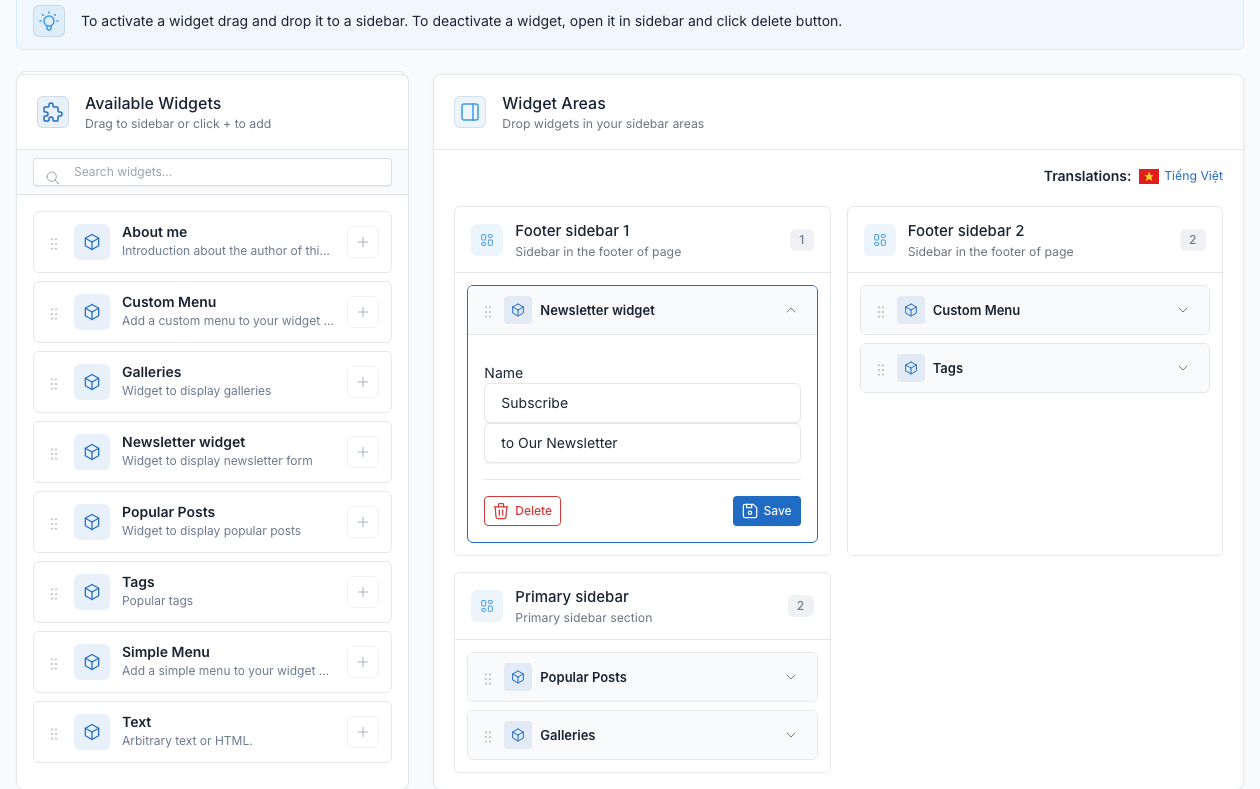The height and width of the screenshot is (789, 1260).
Task: Click drag handle of available Custom Menu widget
Action: (x=54, y=313)
